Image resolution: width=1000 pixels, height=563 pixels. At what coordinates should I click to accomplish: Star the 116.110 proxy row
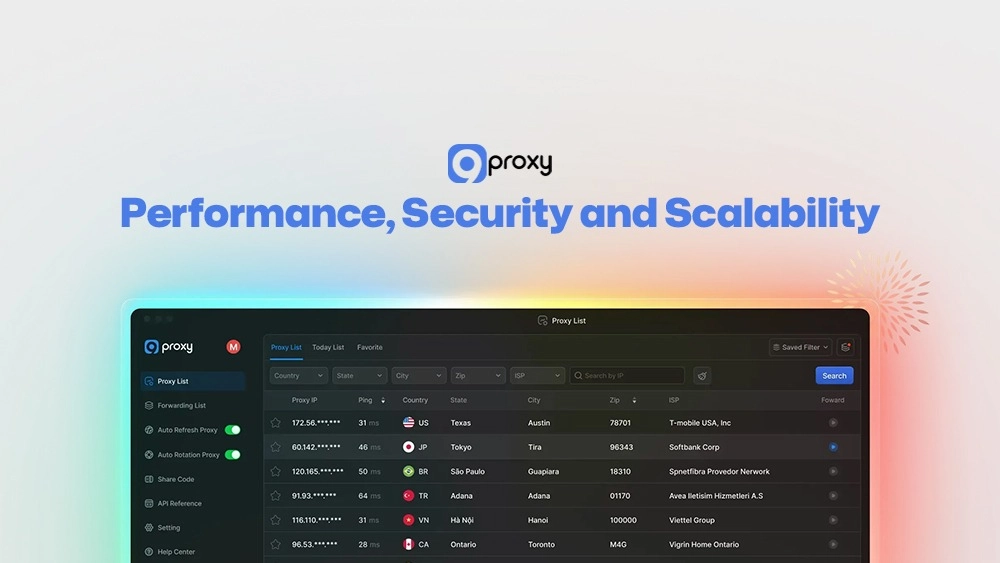point(276,520)
